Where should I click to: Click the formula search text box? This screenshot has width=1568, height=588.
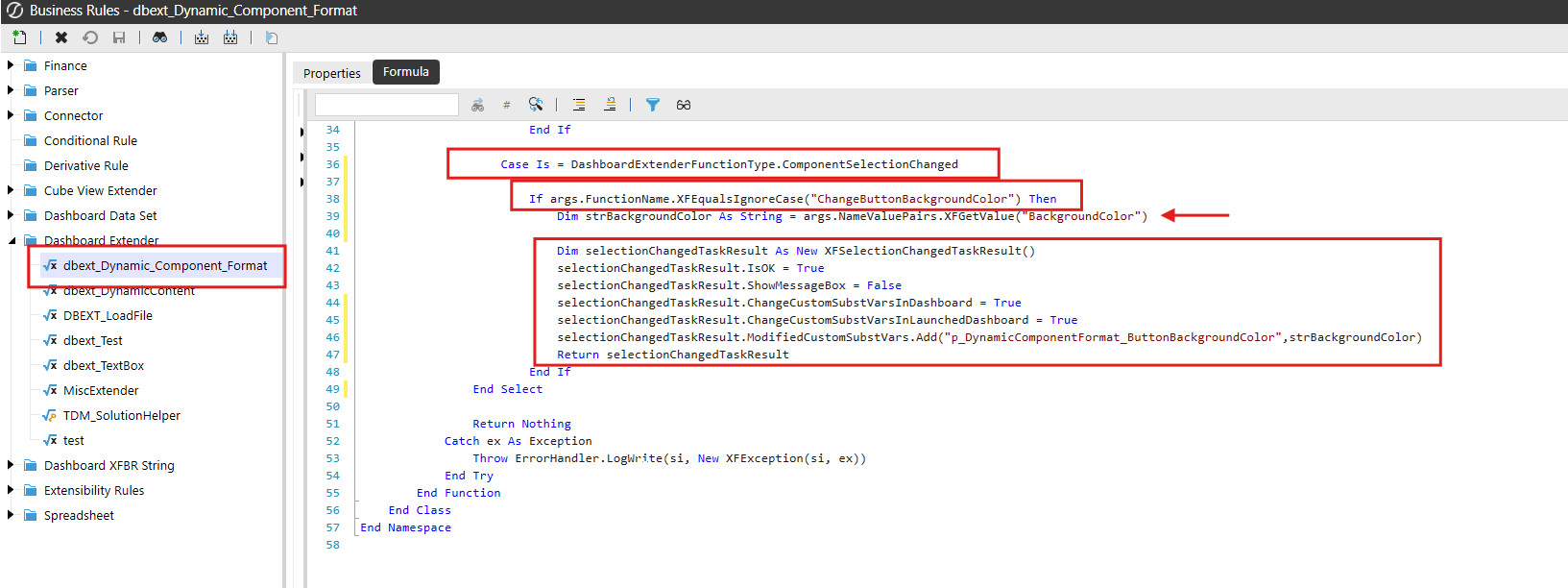click(387, 105)
